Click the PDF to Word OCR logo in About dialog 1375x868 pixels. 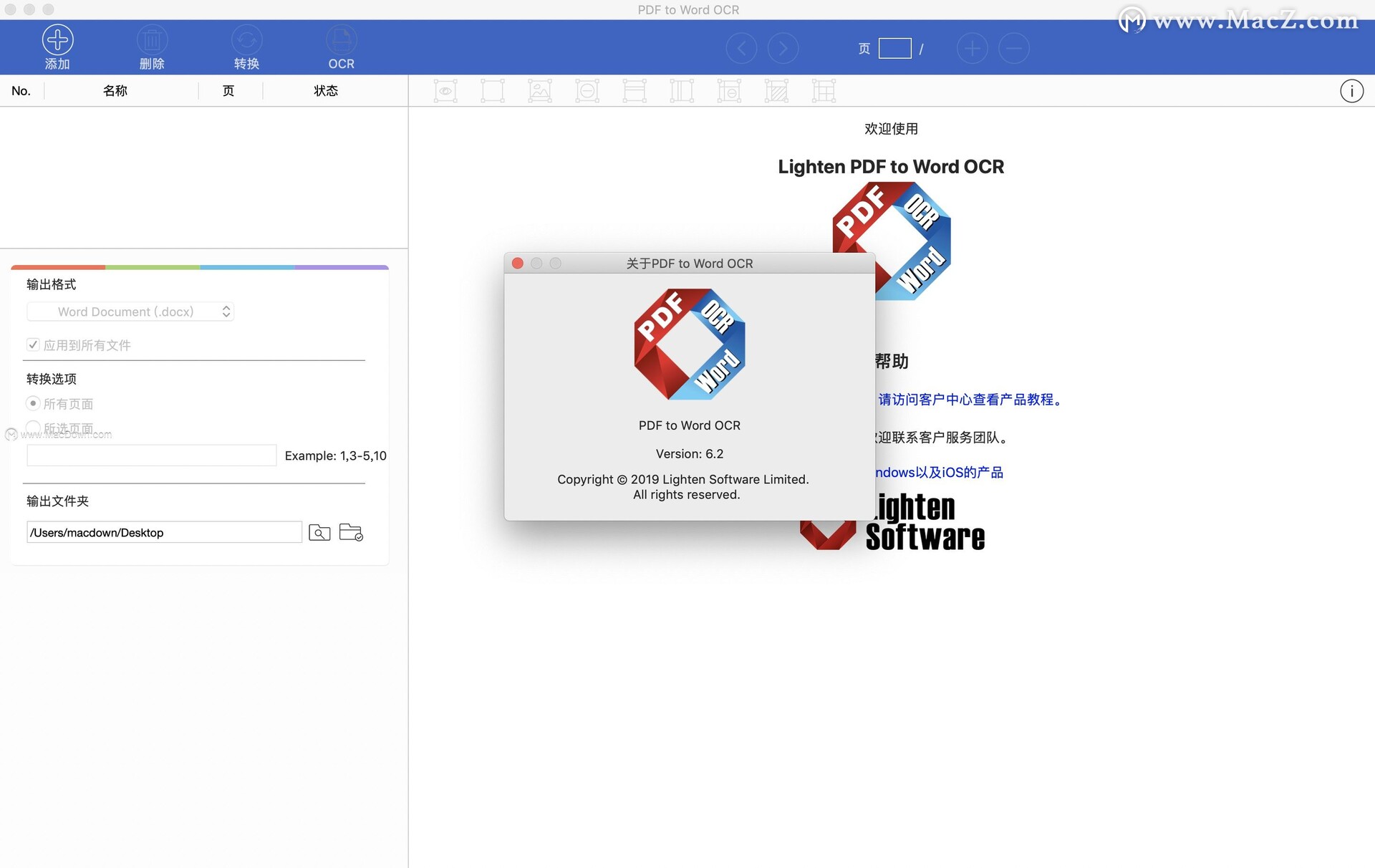689,344
